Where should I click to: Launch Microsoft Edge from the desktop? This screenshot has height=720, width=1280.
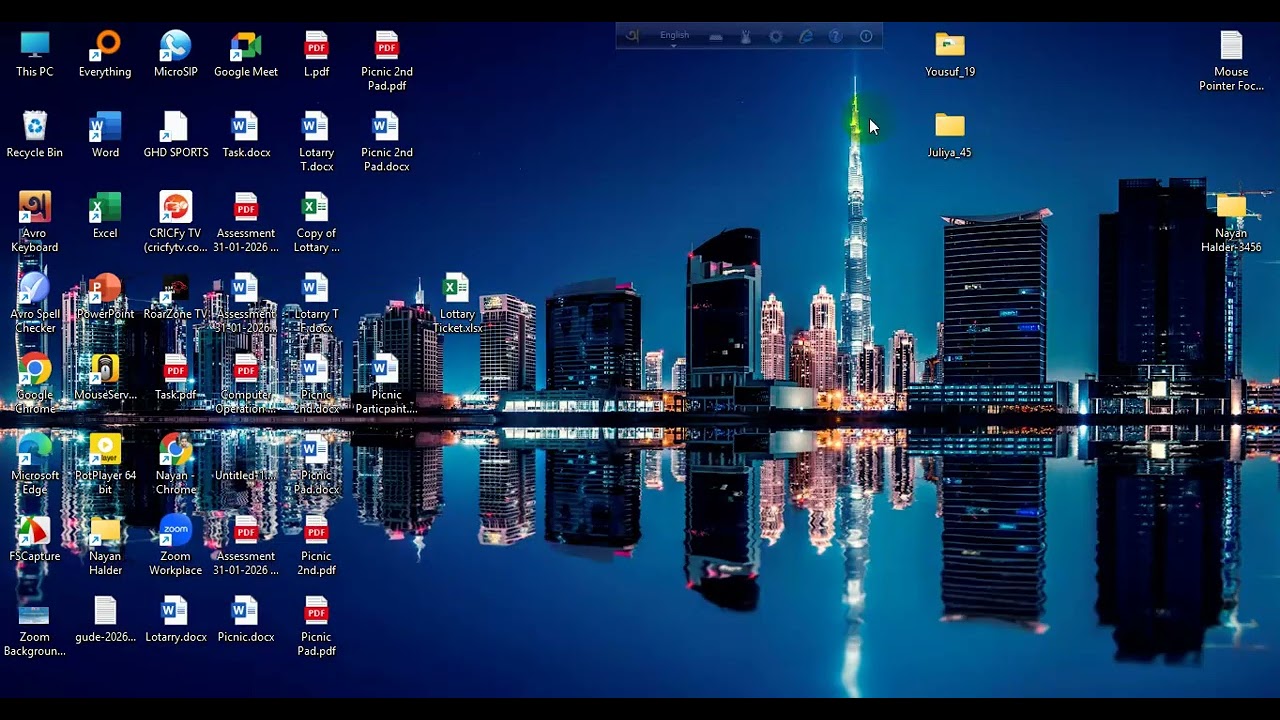pos(35,465)
